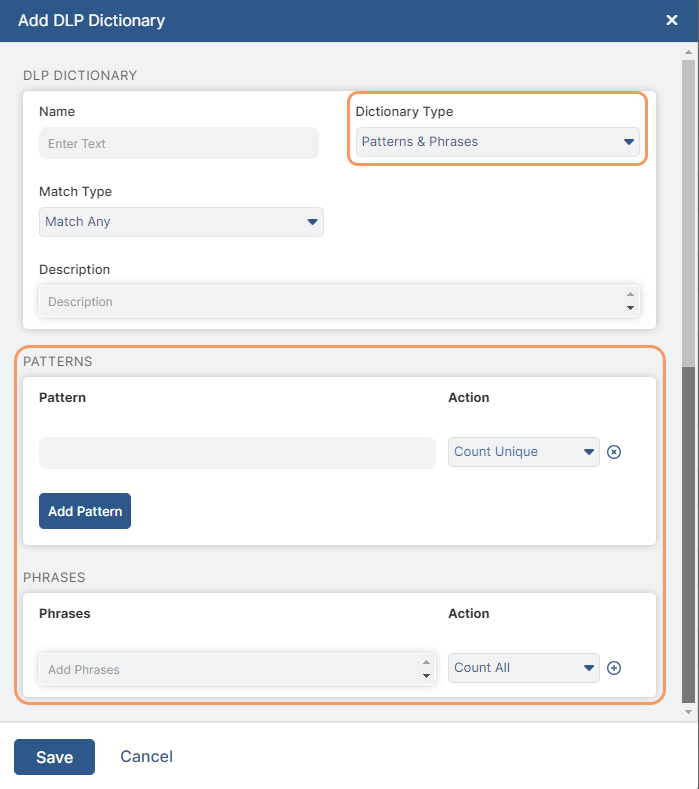Click Add Phrases field down arrow
Screen dimensions: 699x789
(x=426, y=676)
